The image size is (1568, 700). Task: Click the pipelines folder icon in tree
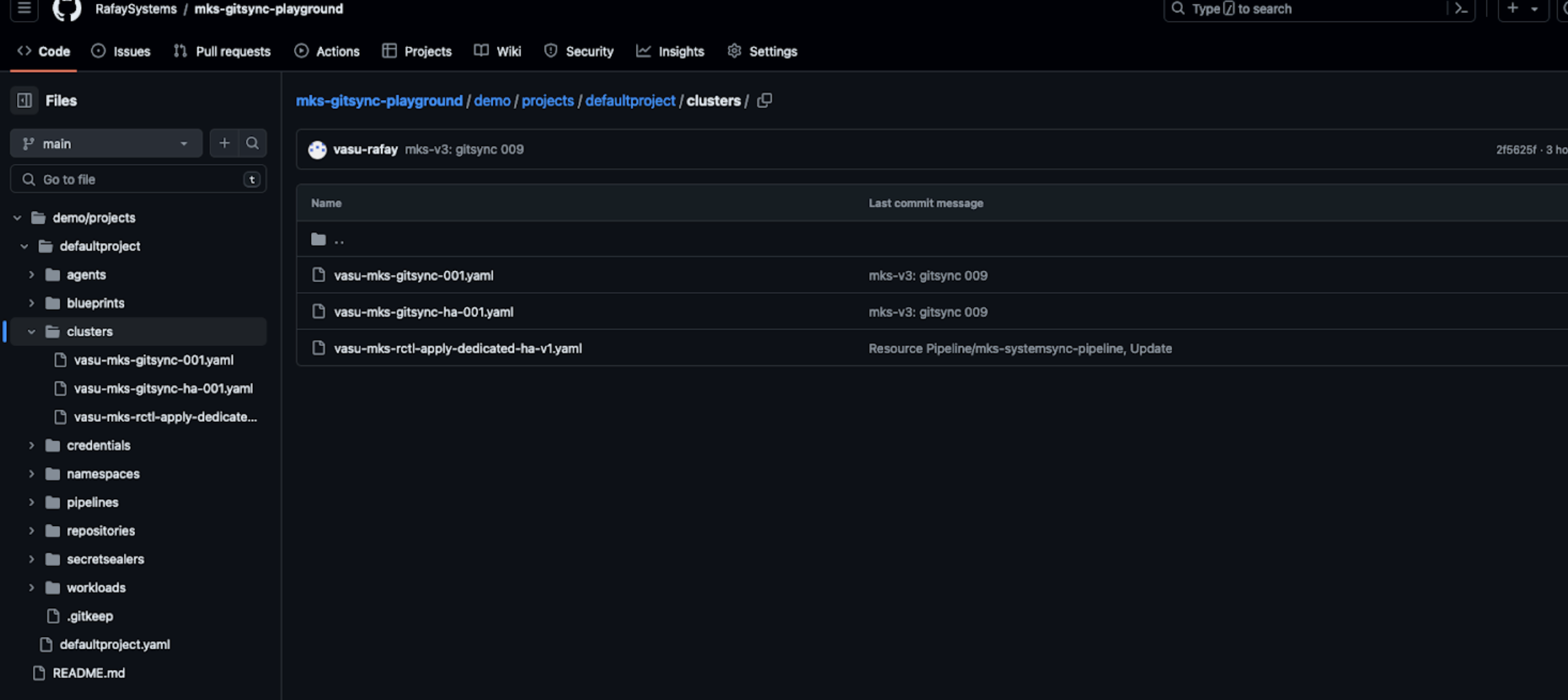coord(53,502)
